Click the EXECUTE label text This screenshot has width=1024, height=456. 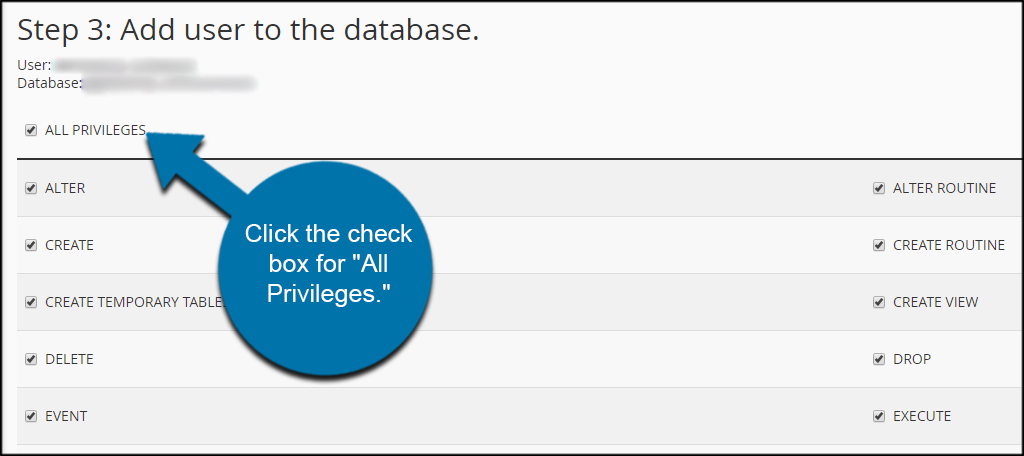tap(921, 416)
